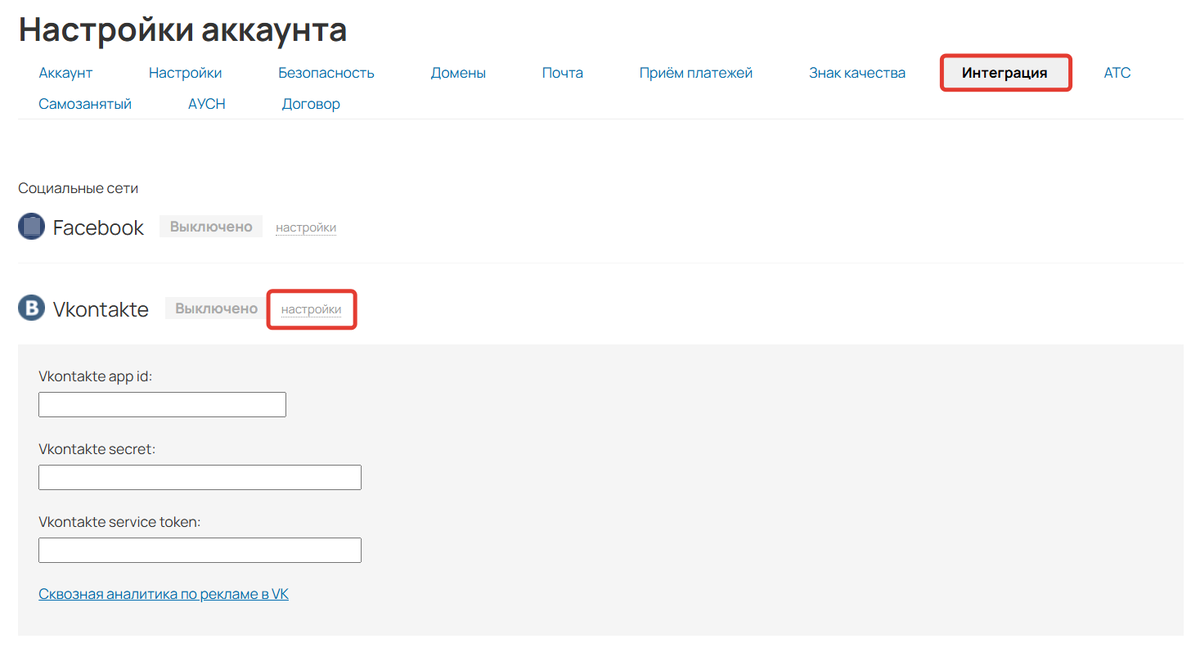Select the Интеграция tab
The image size is (1200, 648).
(1005, 72)
